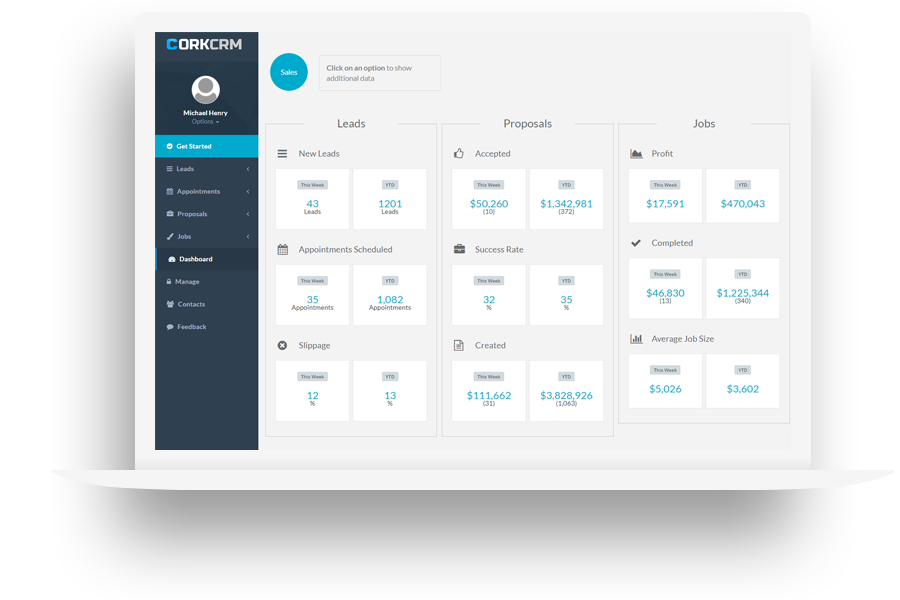Screen dimensions: 900x600
Task: Expand the Appointments sidebar submenu arrow
Action: [x=248, y=192]
